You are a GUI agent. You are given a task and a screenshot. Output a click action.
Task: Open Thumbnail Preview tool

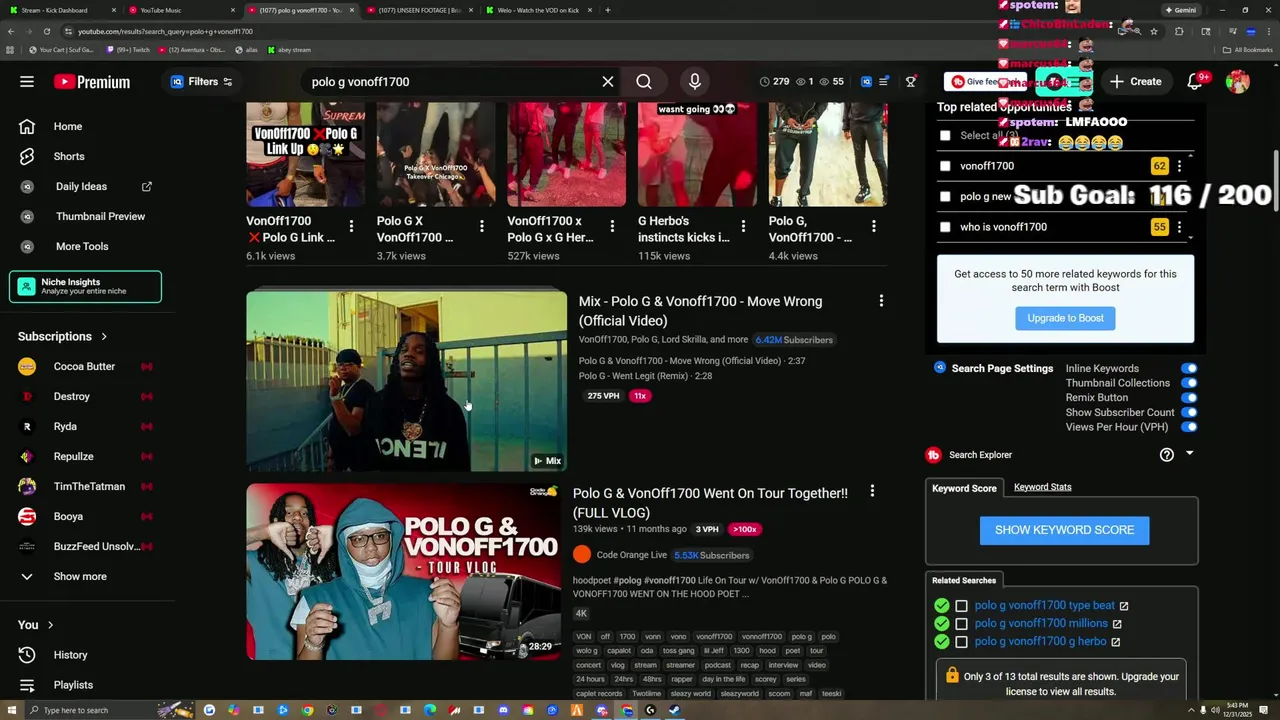coord(100,216)
